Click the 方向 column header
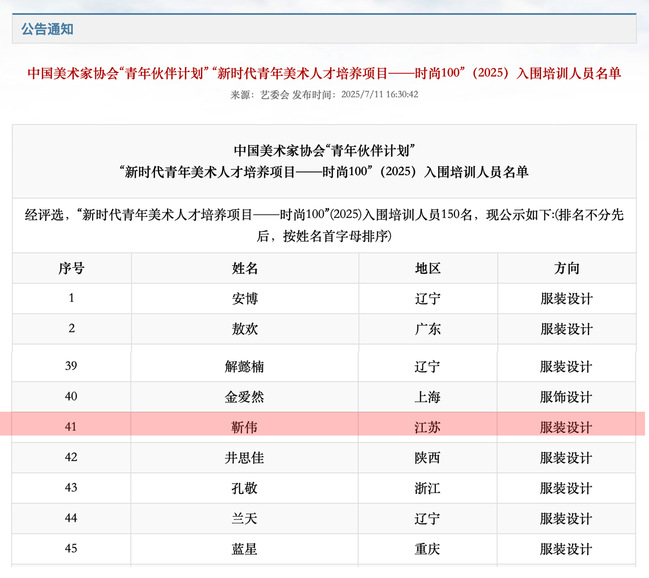This screenshot has height=578, width=649. click(x=566, y=269)
